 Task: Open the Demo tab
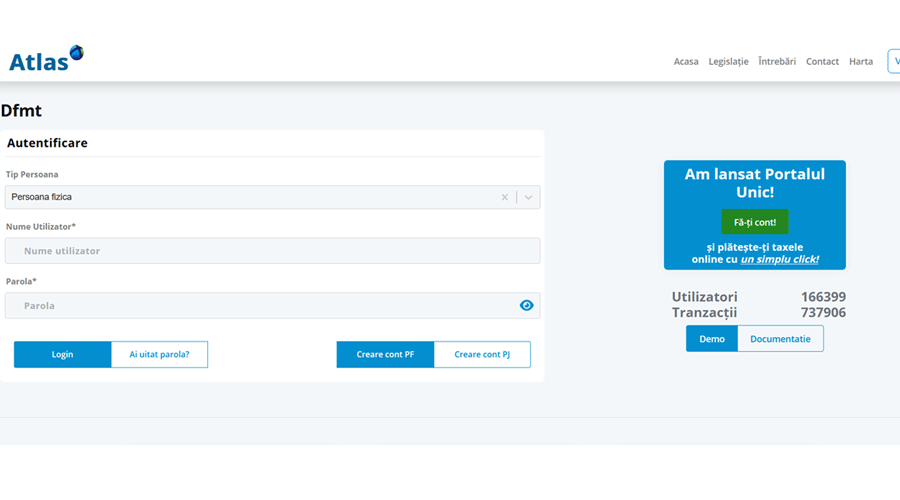(712, 339)
